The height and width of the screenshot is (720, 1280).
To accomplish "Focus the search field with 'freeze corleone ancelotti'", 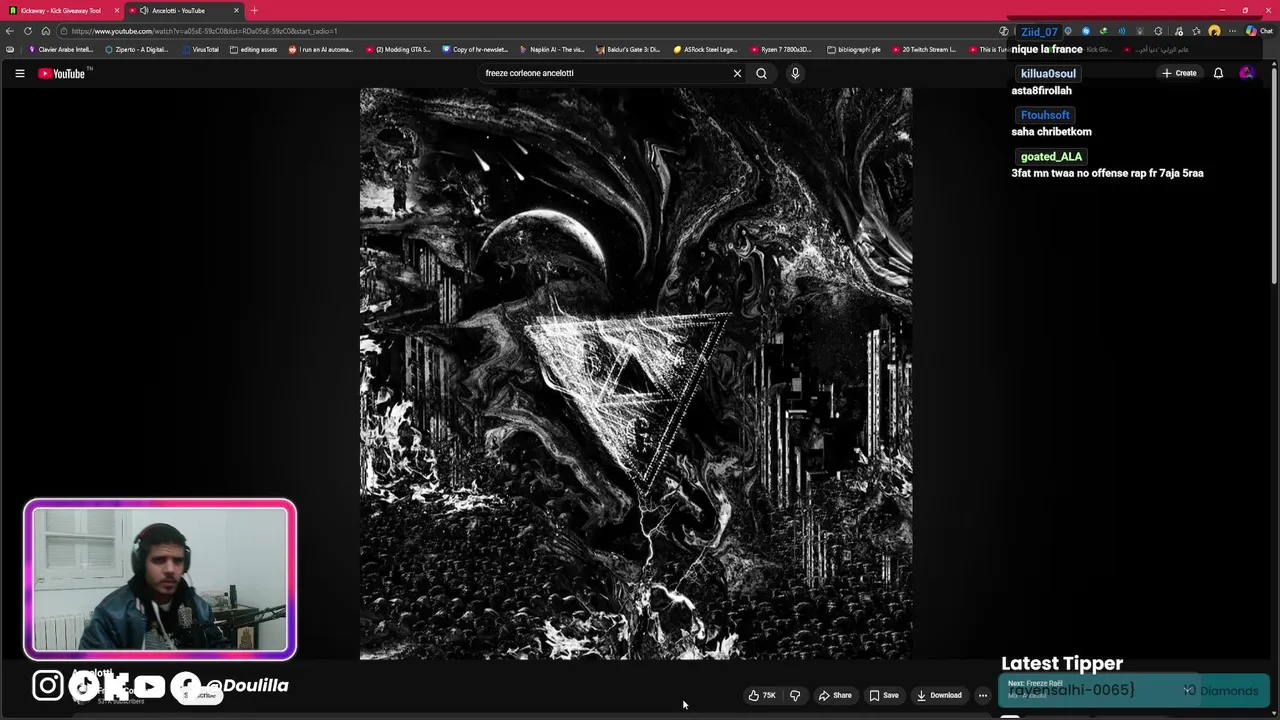I will (x=605, y=73).
